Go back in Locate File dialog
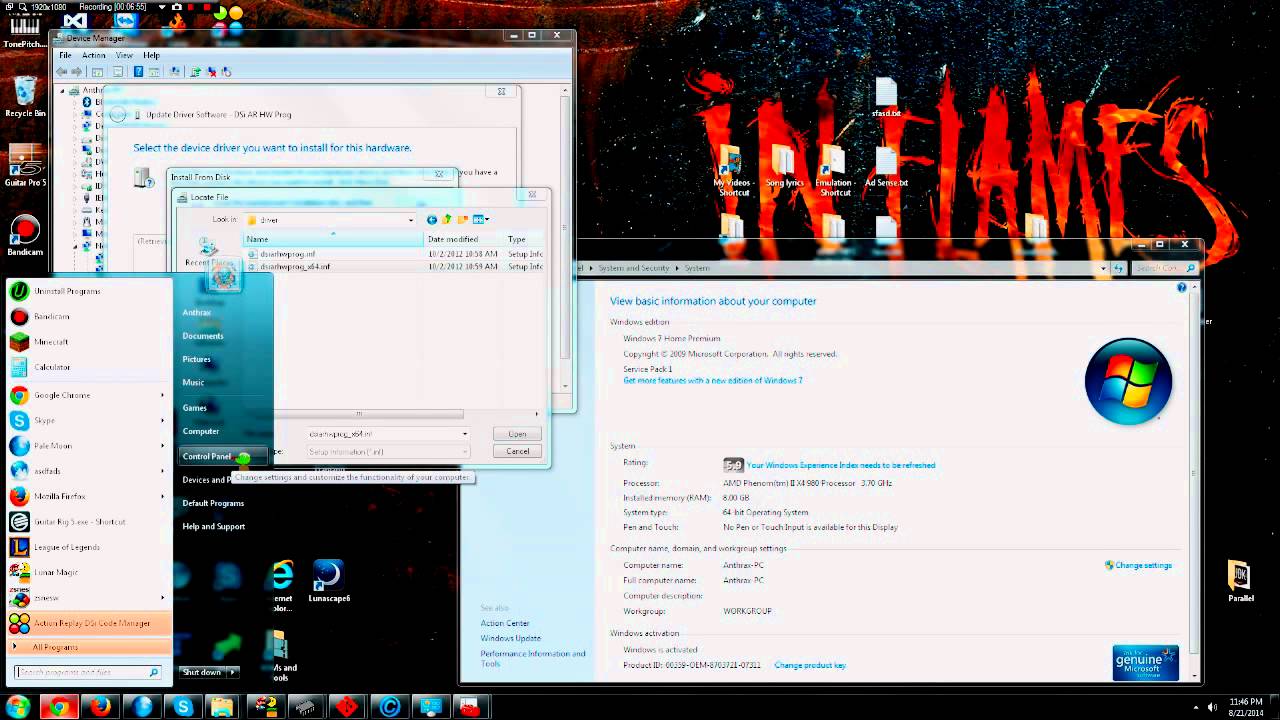Screen dimensions: 1280x720 pyautogui.click(x=432, y=219)
